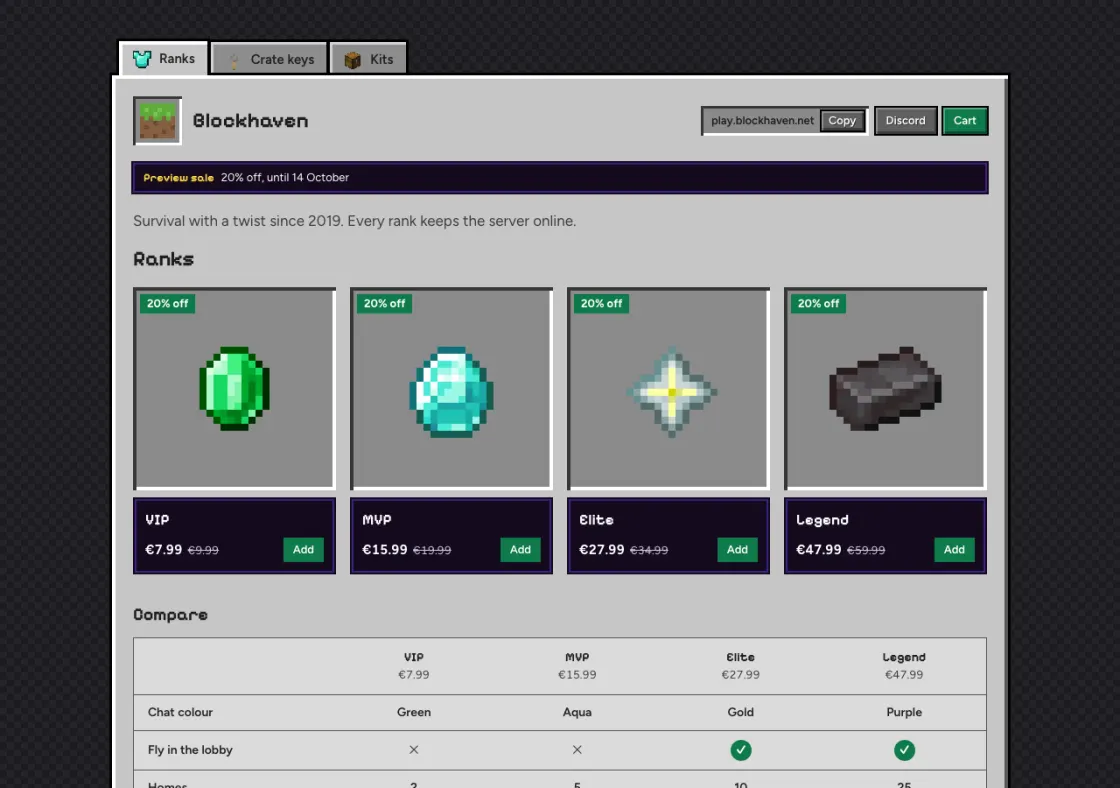Click the Legend rank title on its card
Image resolution: width=1120 pixels, height=788 pixels.
tap(822, 520)
